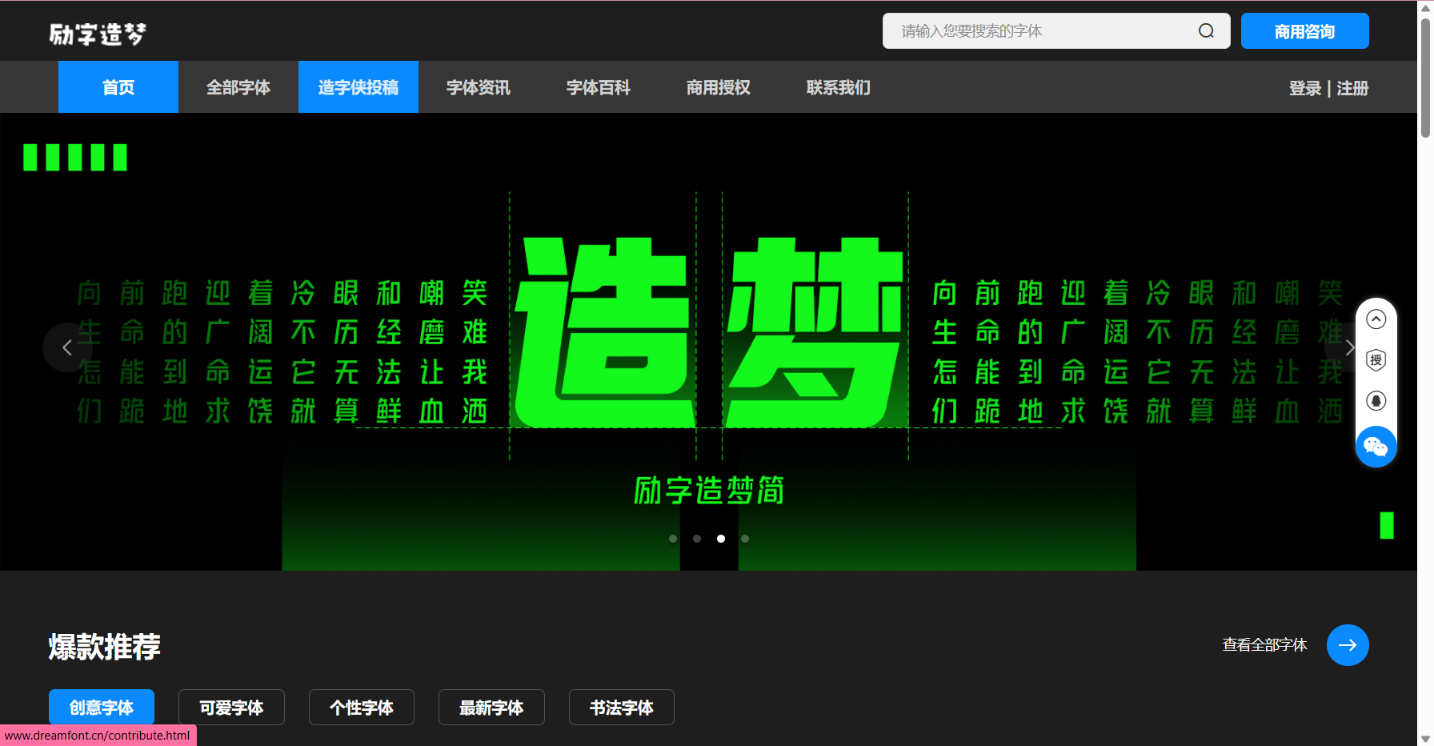Viewport: 1434px width, 746px height.
Task: Follow the 查看全部字体 link
Action: click(1264, 645)
